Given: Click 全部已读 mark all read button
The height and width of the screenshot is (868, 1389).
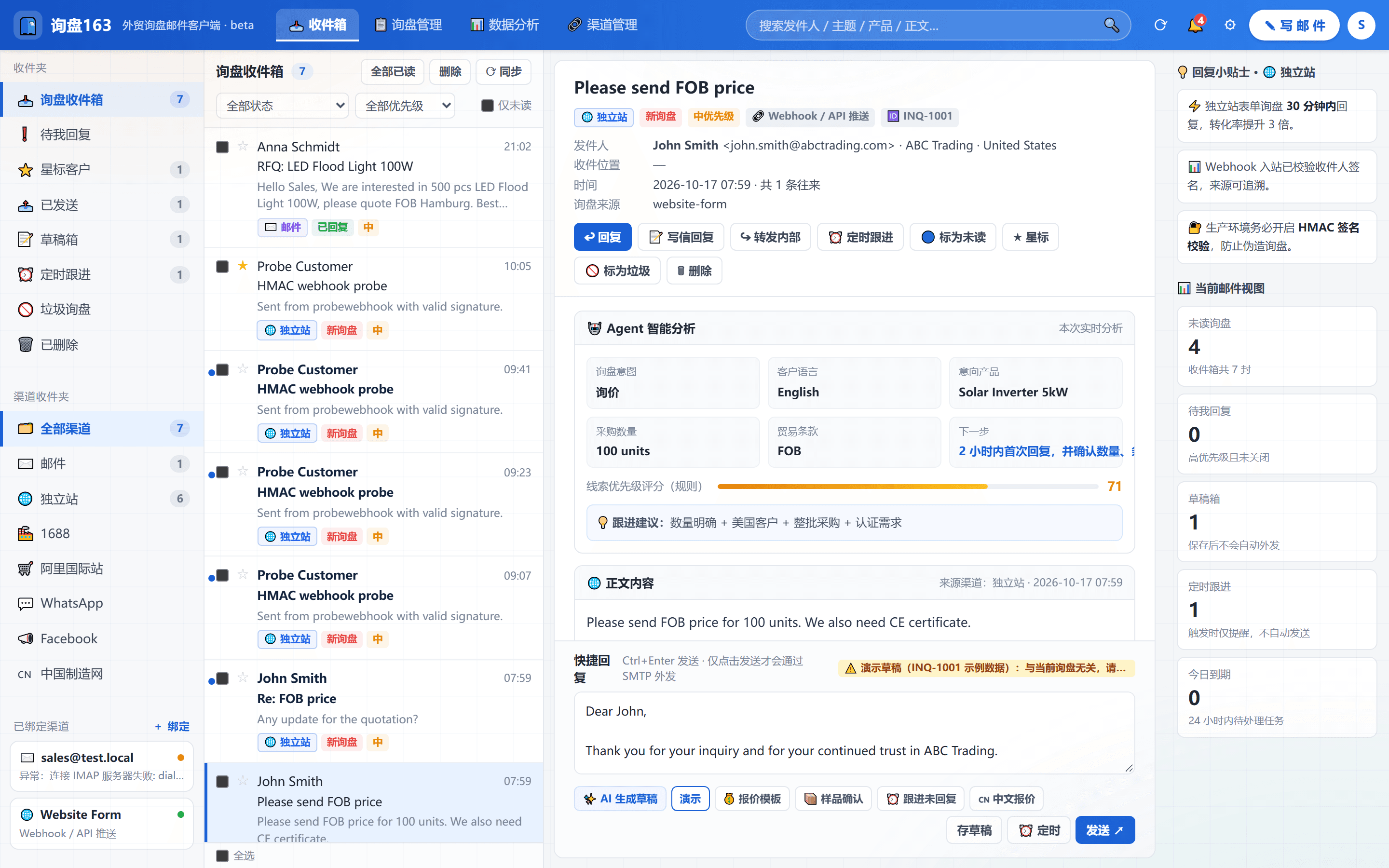Looking at the screenshot, I should (393, 72).
